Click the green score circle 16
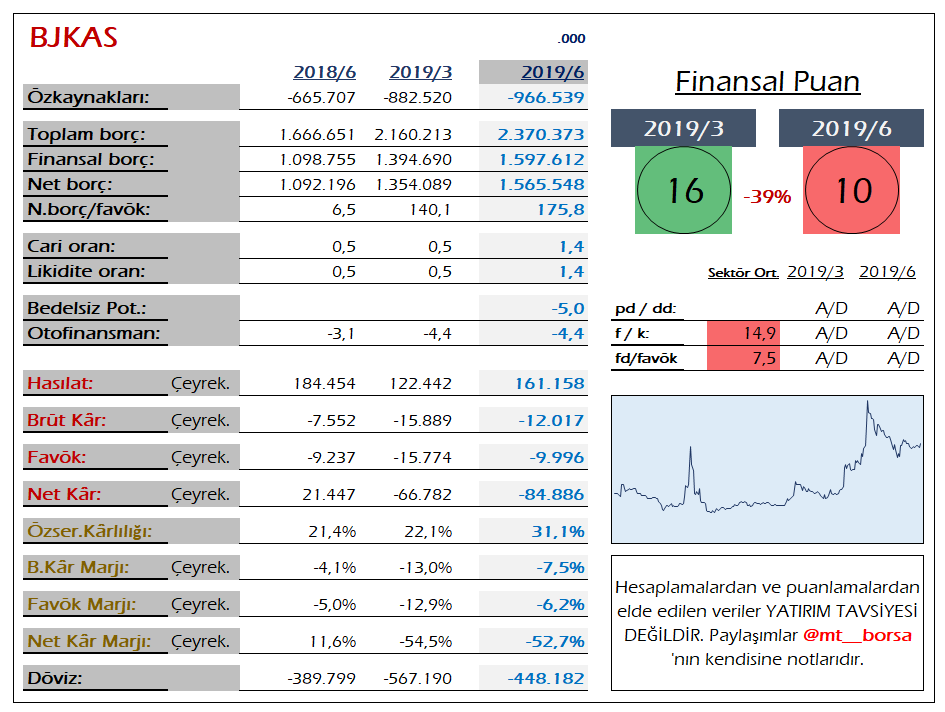 [x=683, y=190]
